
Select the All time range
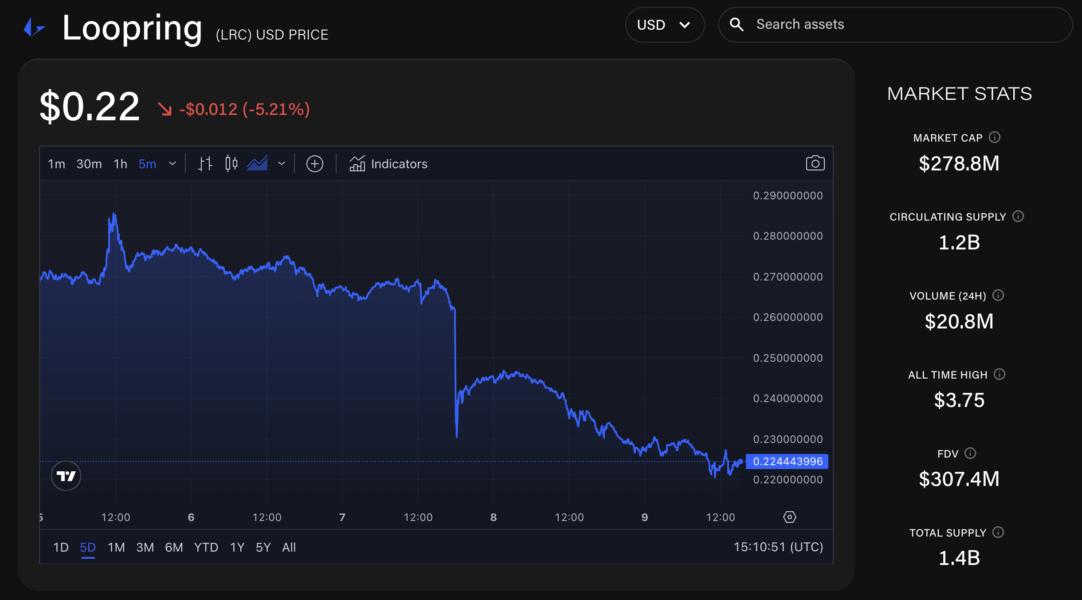point(289,547)
